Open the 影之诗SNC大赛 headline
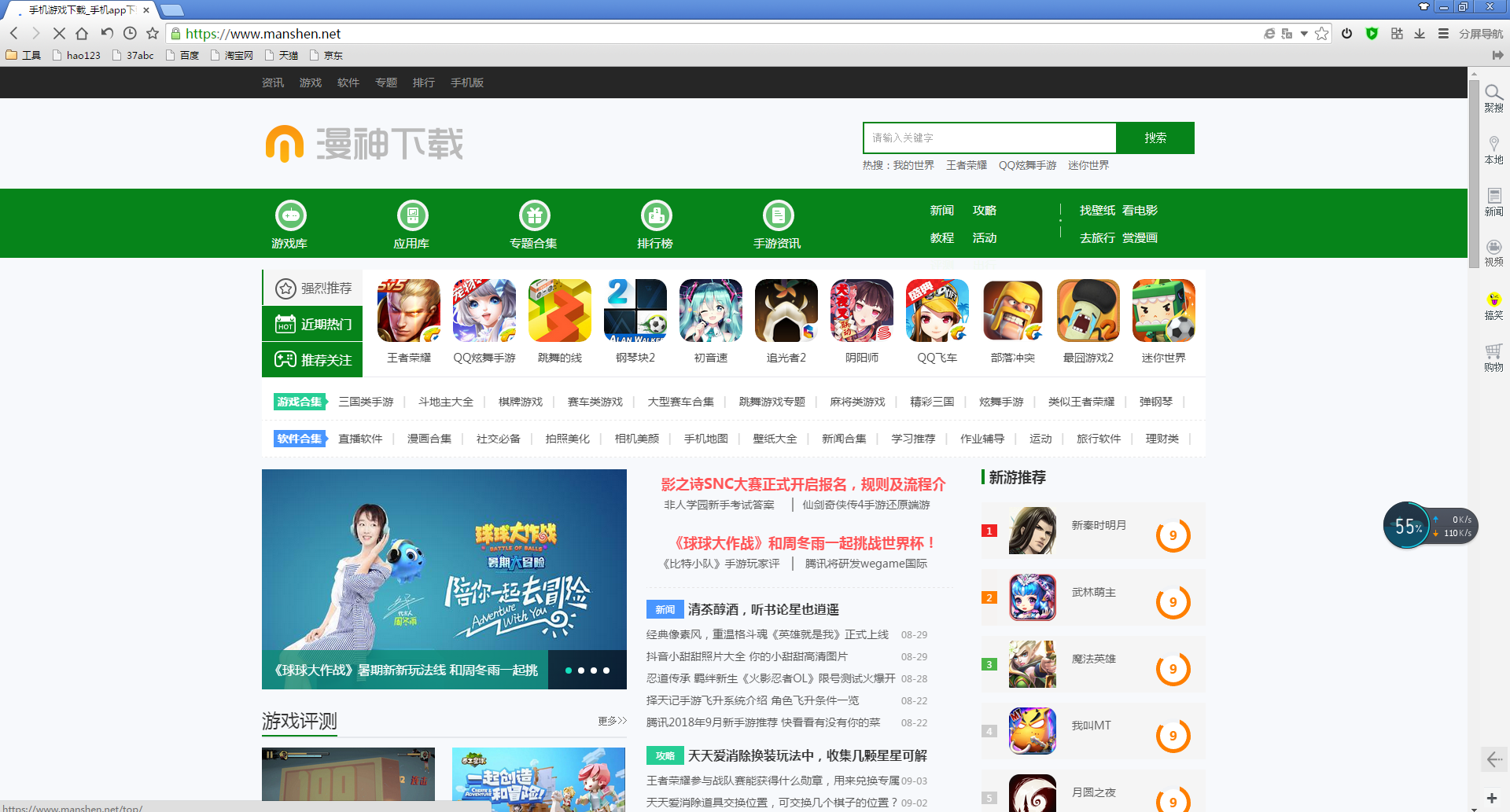The width and height of the screenshot is (1510, 812). click(803, 484)
